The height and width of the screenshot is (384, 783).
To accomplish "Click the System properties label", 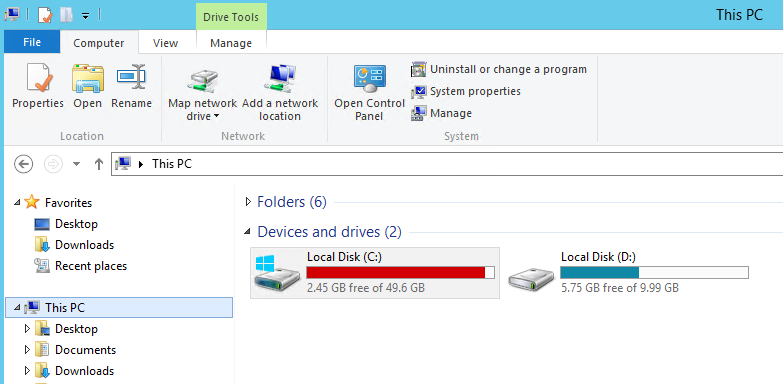I will coord(475,91).
